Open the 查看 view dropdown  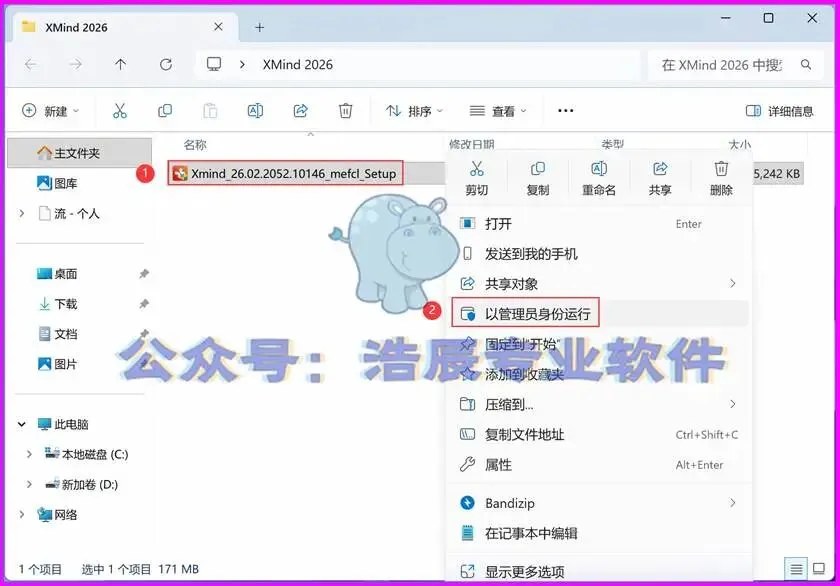pos(498,111)
